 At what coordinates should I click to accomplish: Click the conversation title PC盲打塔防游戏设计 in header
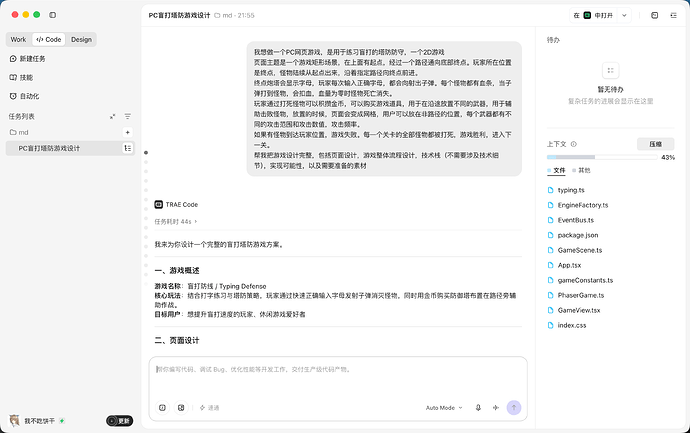179,15
